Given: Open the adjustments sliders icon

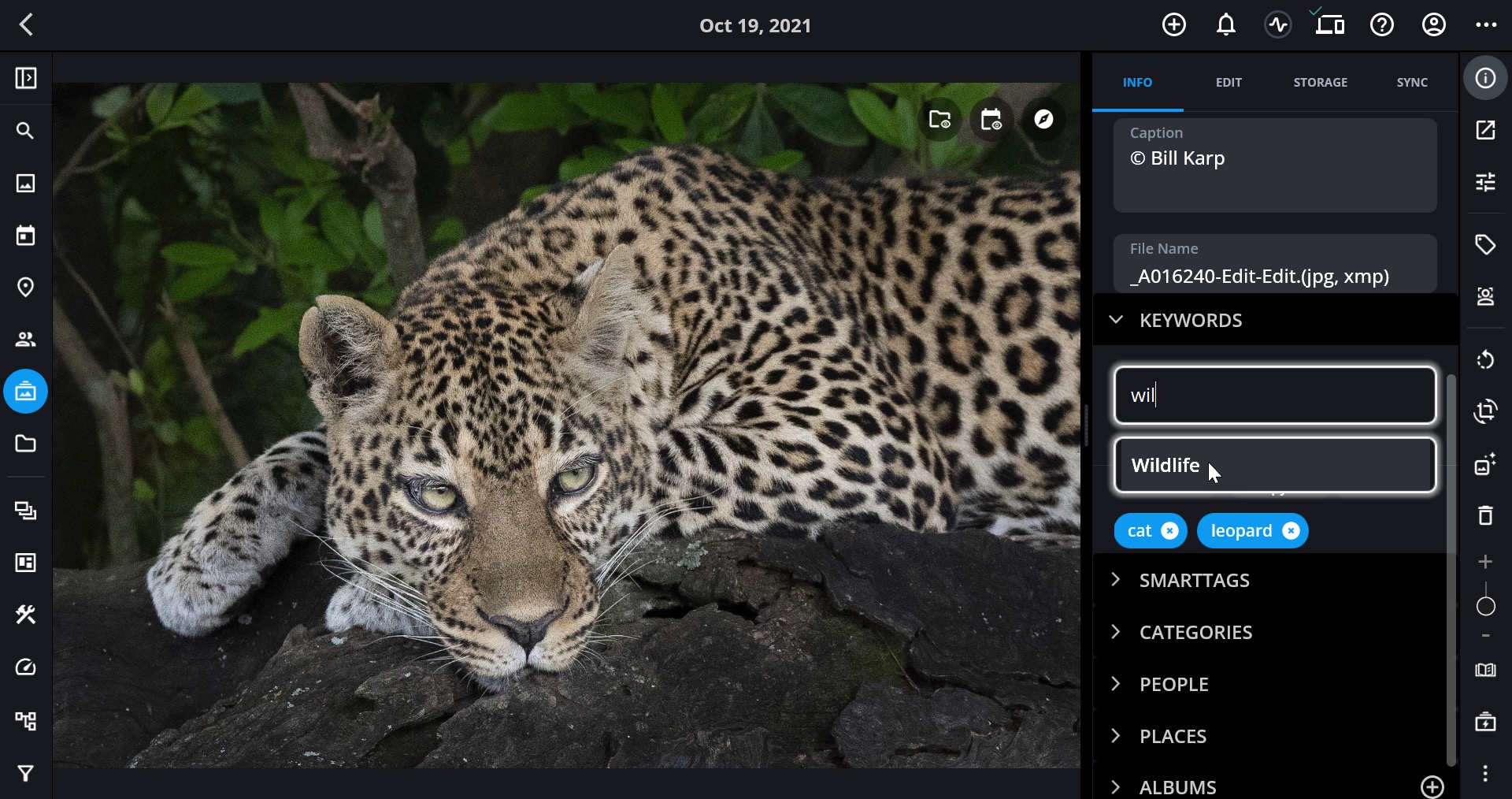Looking at the screenshot, I should point(1485,182).
